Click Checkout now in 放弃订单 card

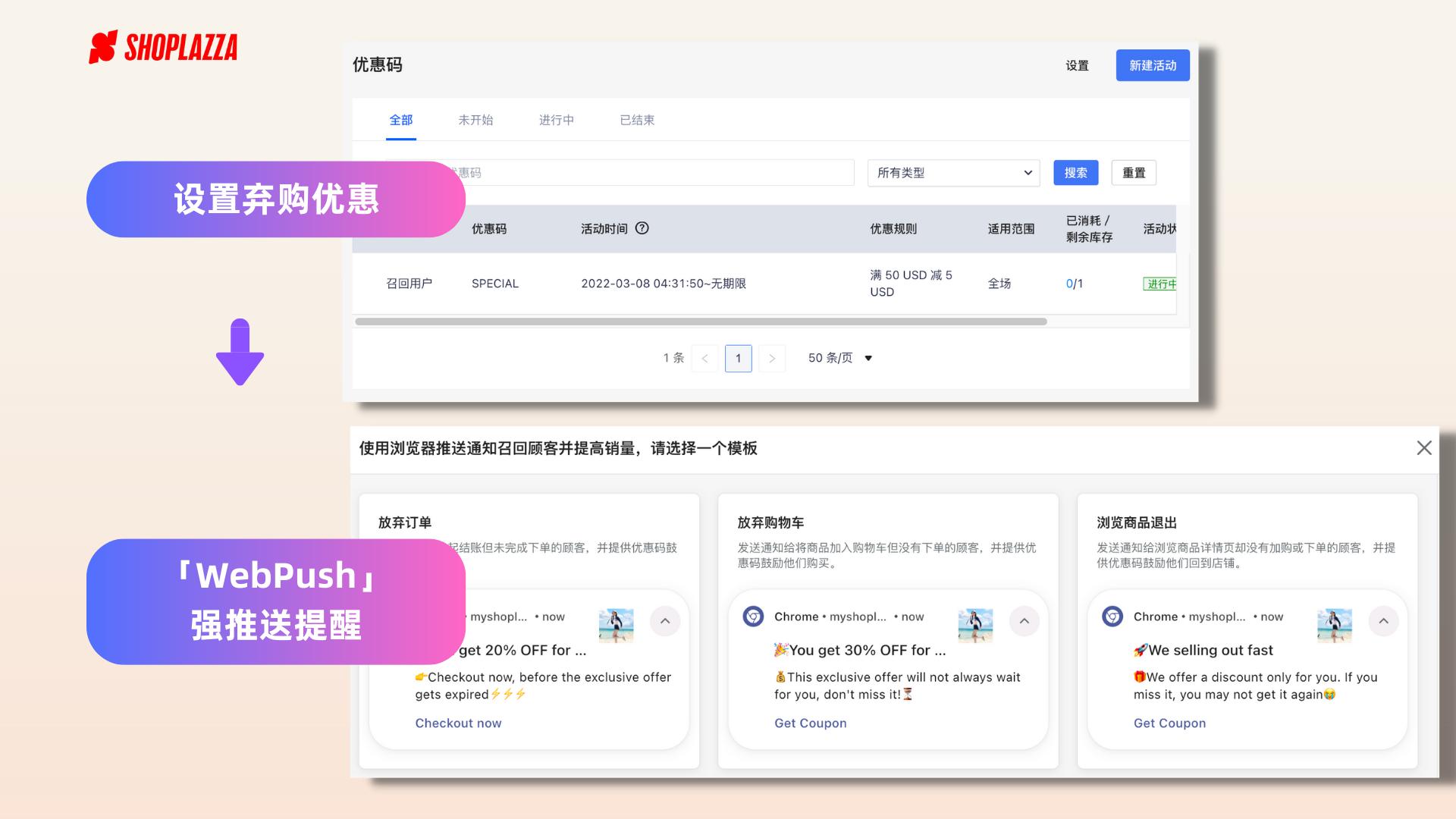point(458,723)
